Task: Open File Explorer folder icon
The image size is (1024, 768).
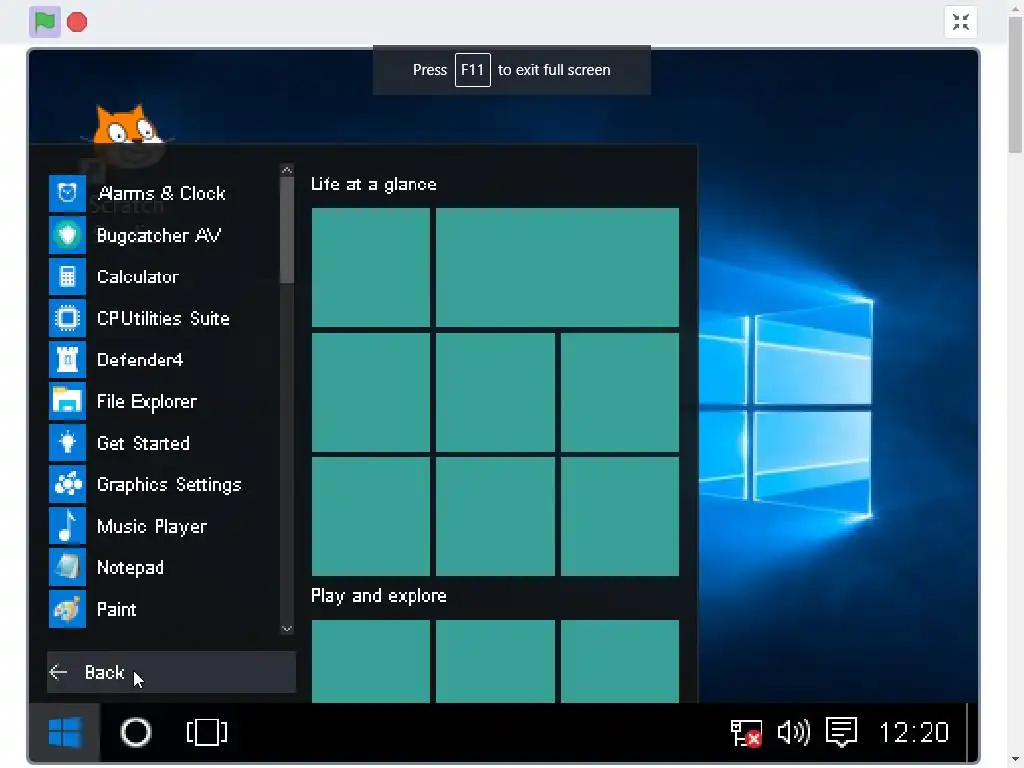Action: click(x=67, y=401)
